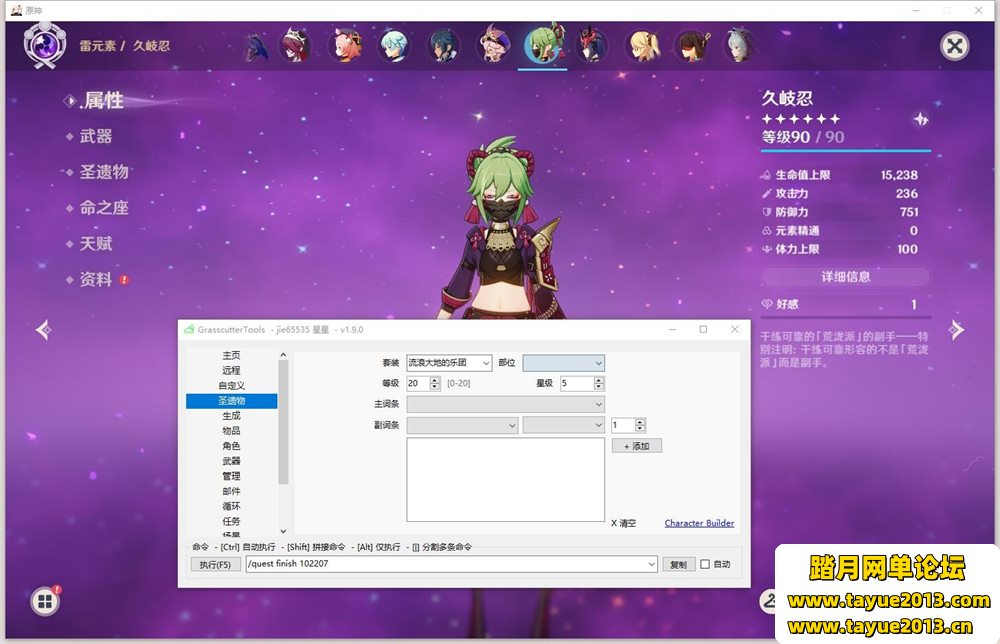Viewport: 1000px width, 644px height.
Task: Open the four-square grid menu icon
Action: tap(44, 601)
